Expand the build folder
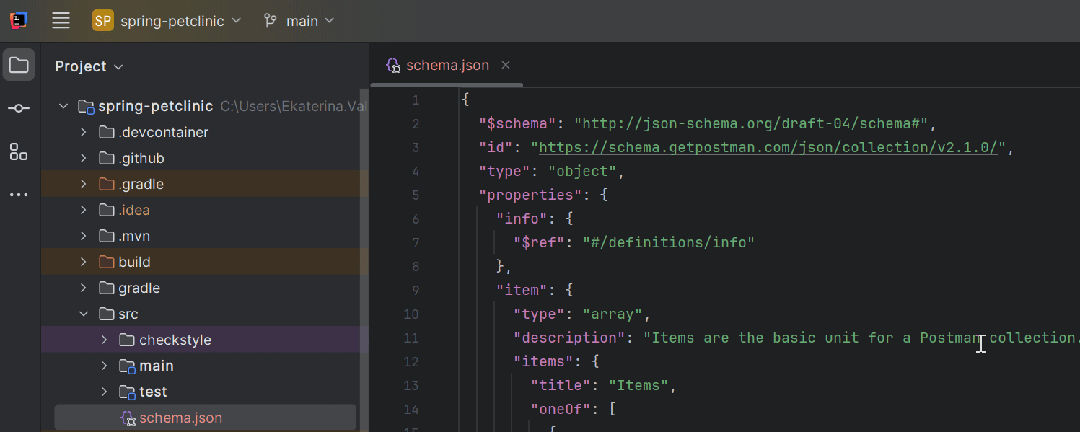This screenshot has width=1080, height=432. (83, 263)
